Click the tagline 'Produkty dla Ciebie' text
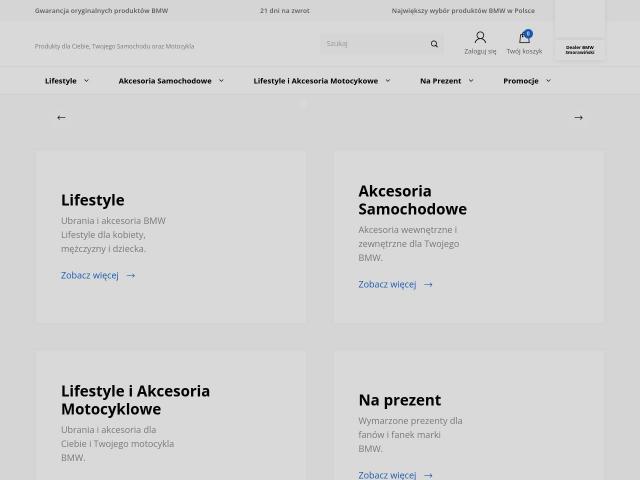Screen dimensions: 640x480 [114, 46]
